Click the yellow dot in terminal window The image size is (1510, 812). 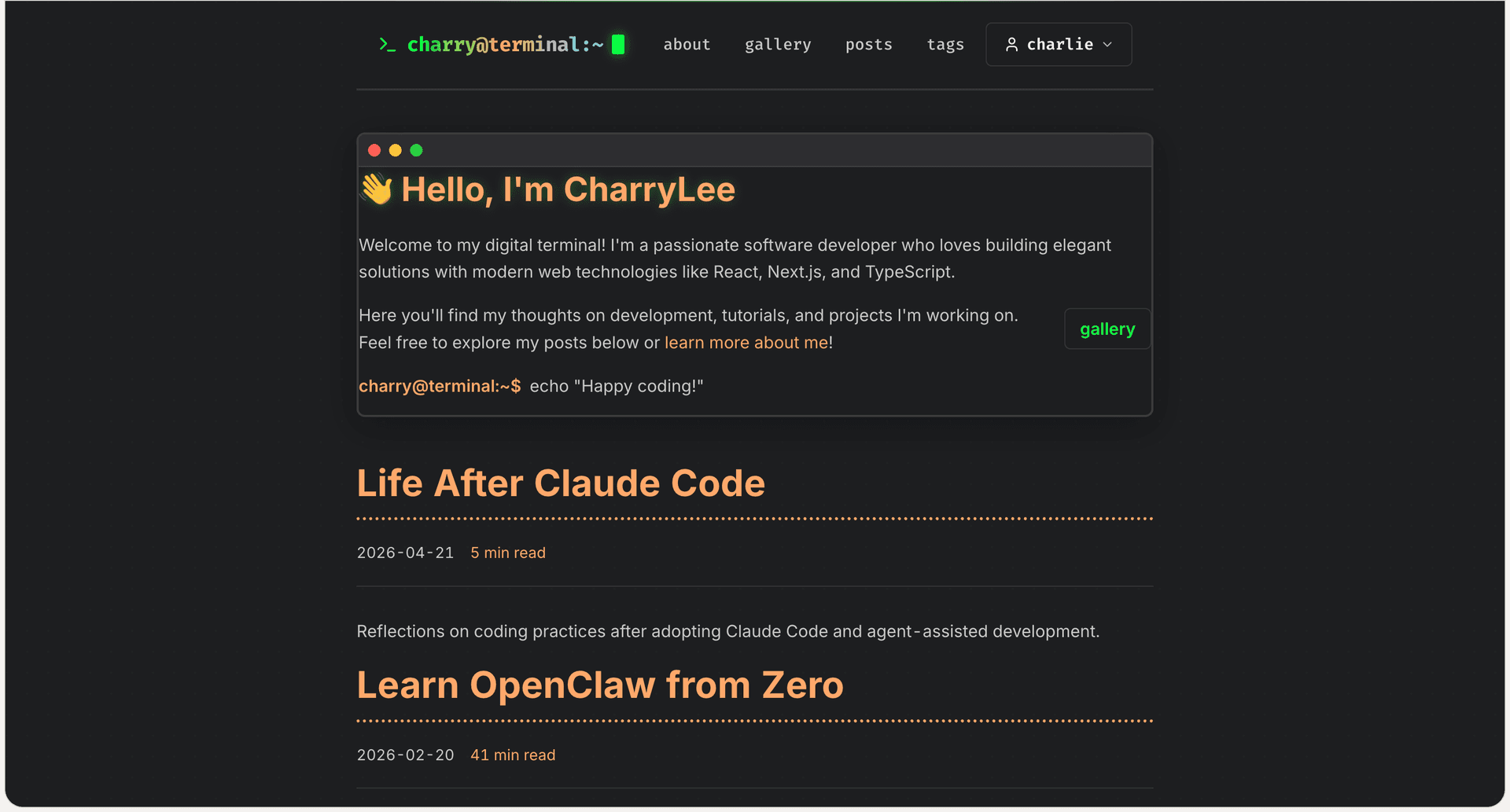[x=396, y=150]
